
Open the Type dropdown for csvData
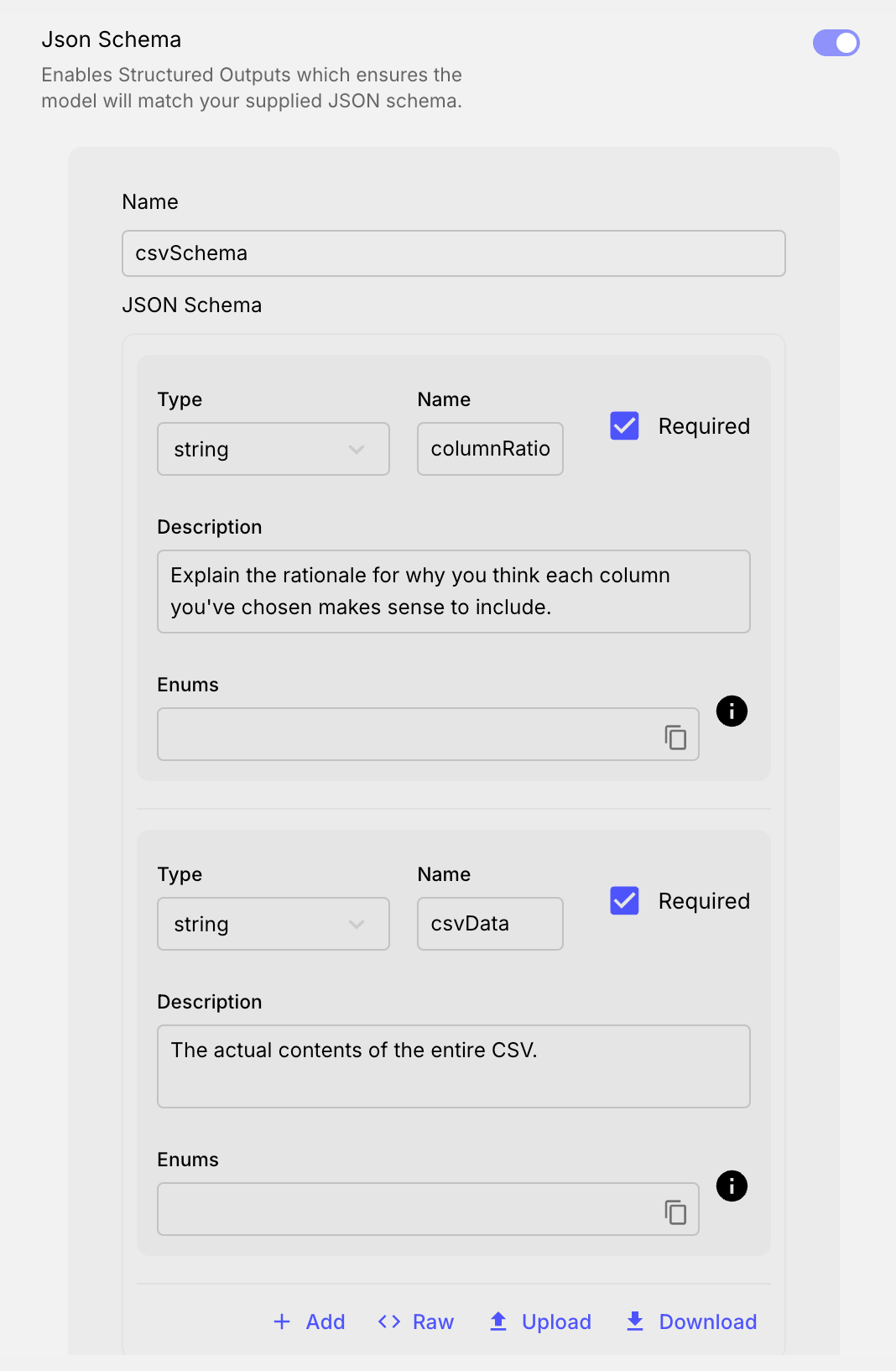pyautogui.click(x=273, y=924)
